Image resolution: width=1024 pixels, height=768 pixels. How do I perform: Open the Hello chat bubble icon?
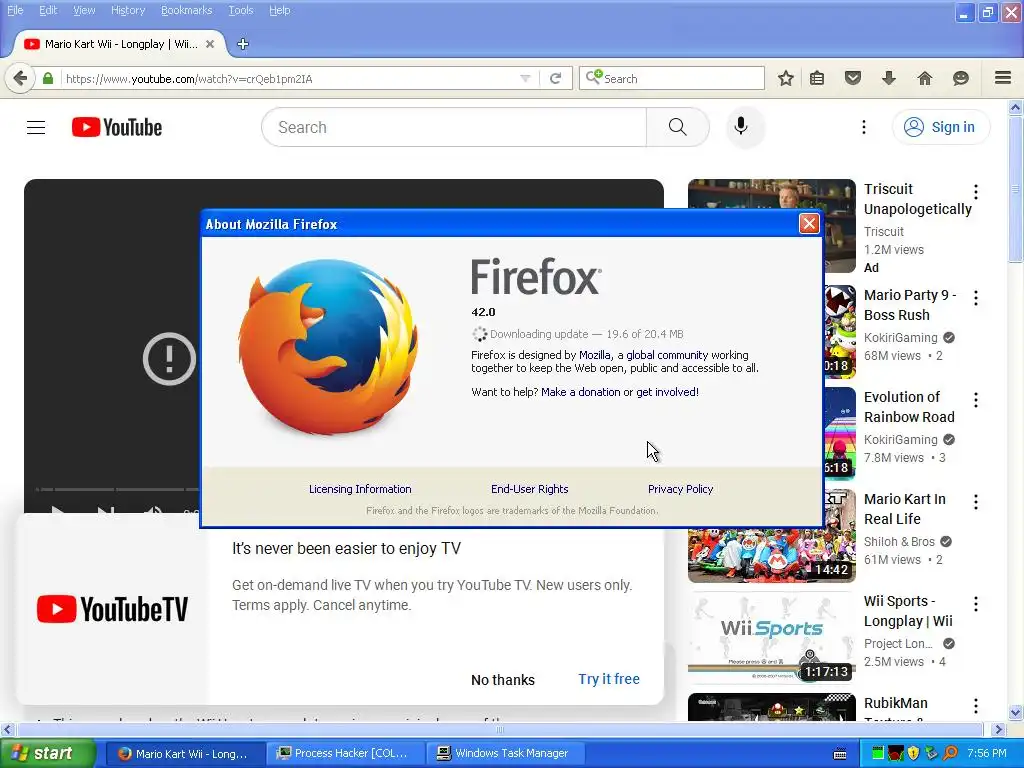[x=961, y=78]
